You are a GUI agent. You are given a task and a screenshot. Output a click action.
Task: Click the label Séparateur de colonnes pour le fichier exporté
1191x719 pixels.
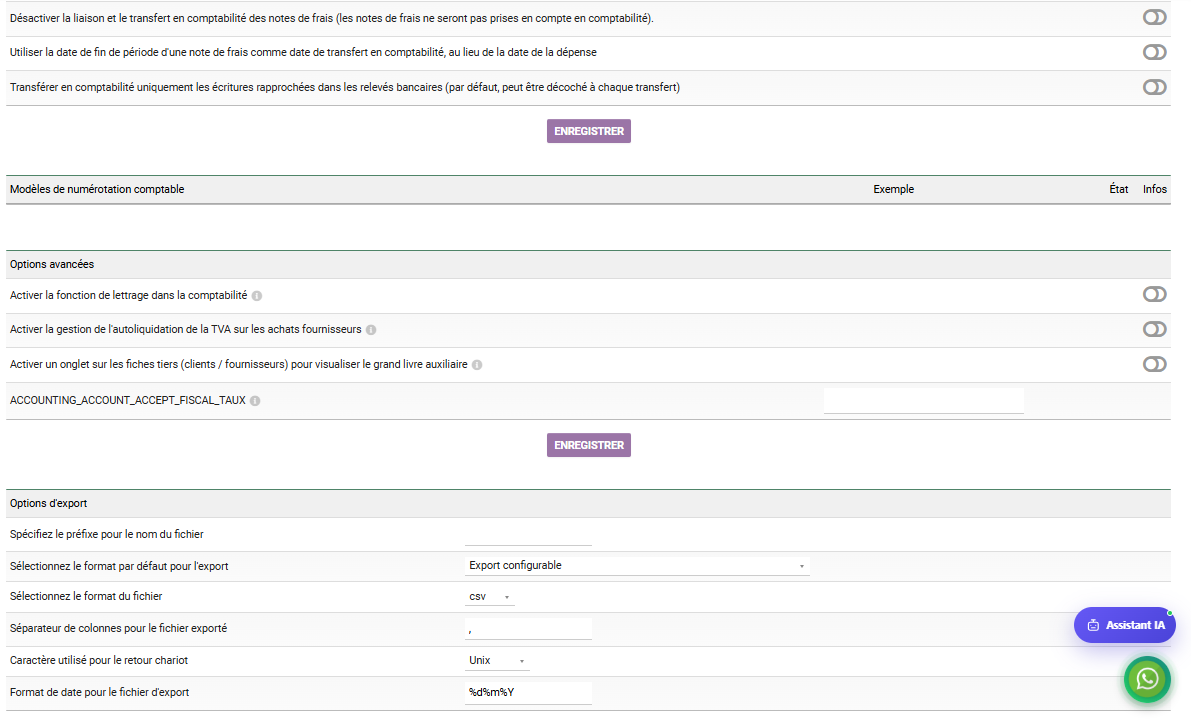(118, 629)
